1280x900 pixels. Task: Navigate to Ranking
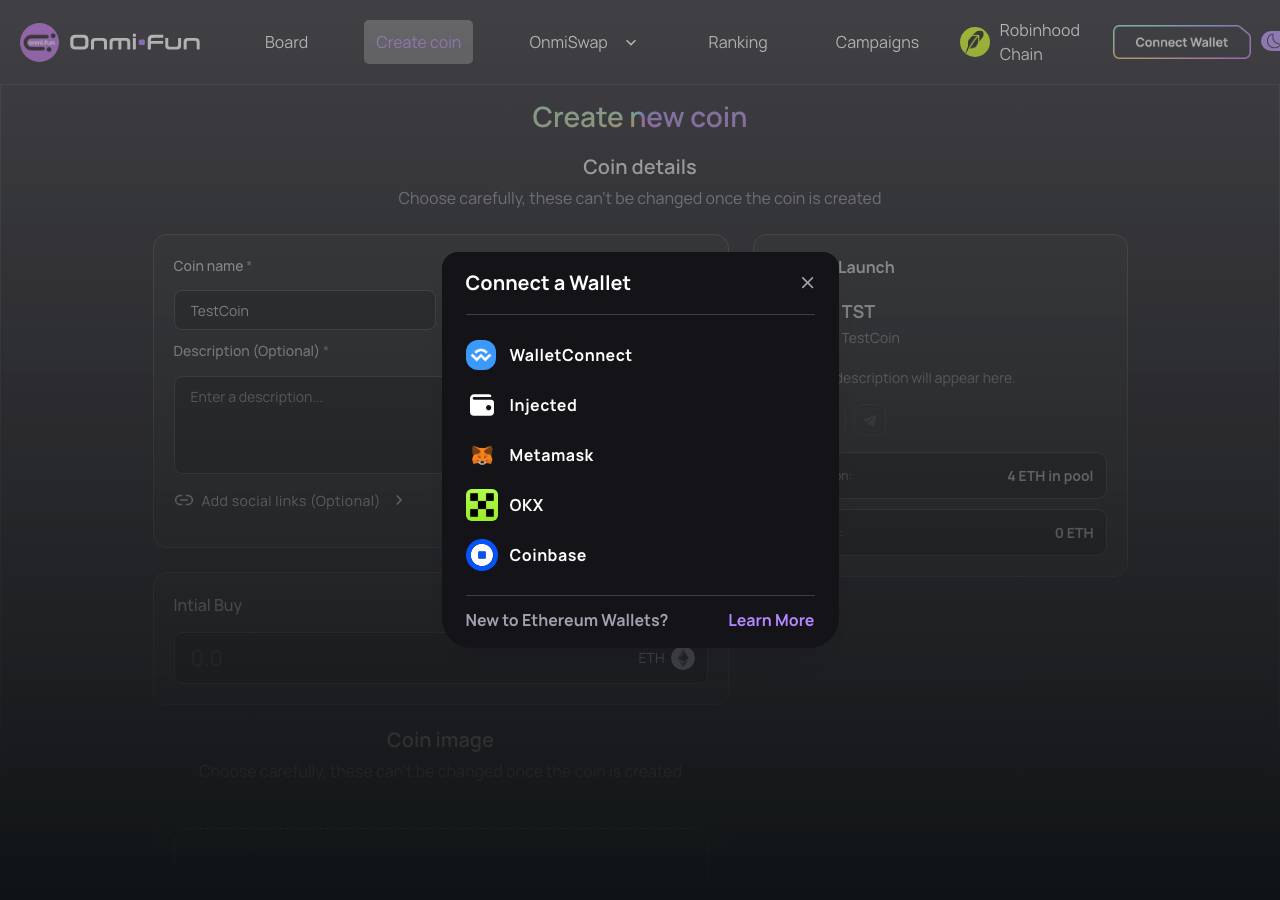click(x=738, y=42)
